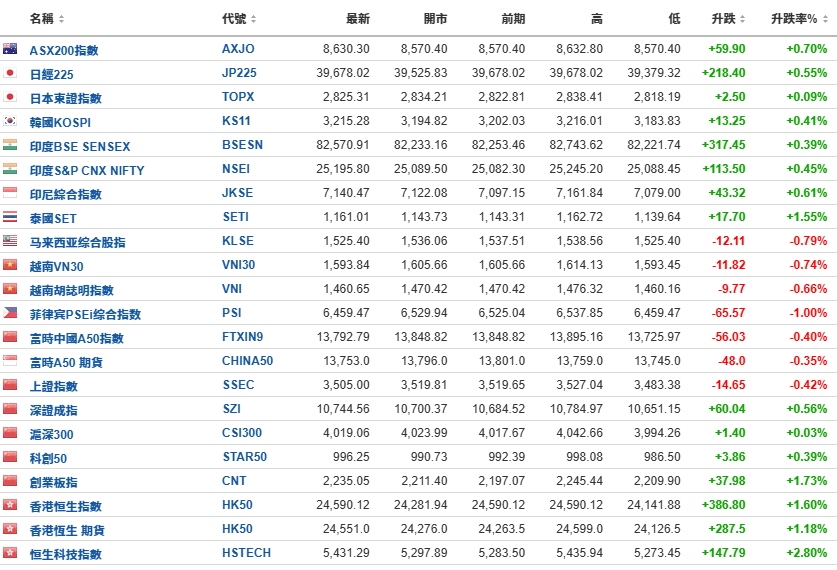This screenshot has height=570, width=837.
Task: Click the latest value 24,590.12
Action: click(343, 505)
